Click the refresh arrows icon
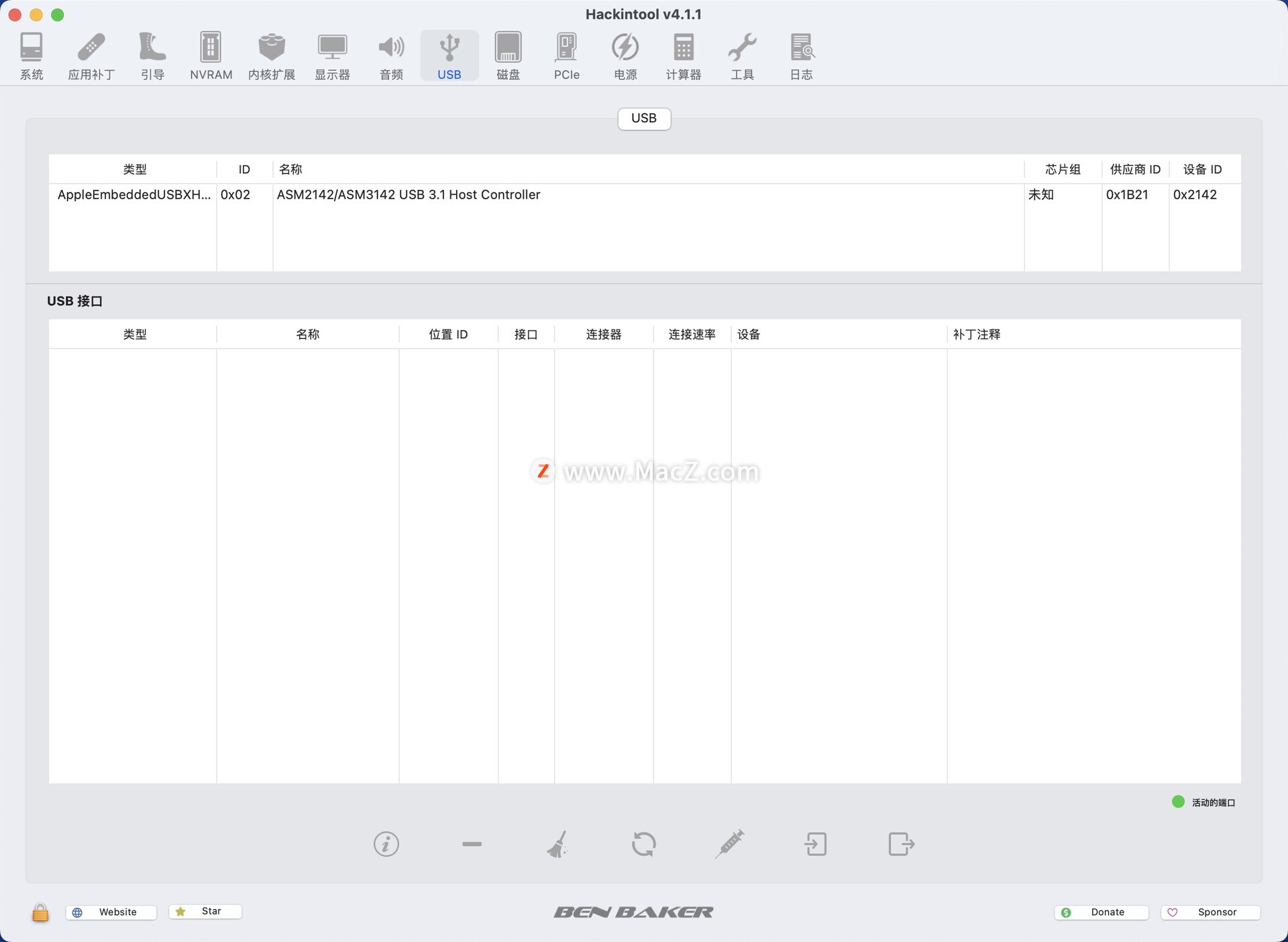The width and height of the screenshot is (1288, 942). [x=643, y=844]
